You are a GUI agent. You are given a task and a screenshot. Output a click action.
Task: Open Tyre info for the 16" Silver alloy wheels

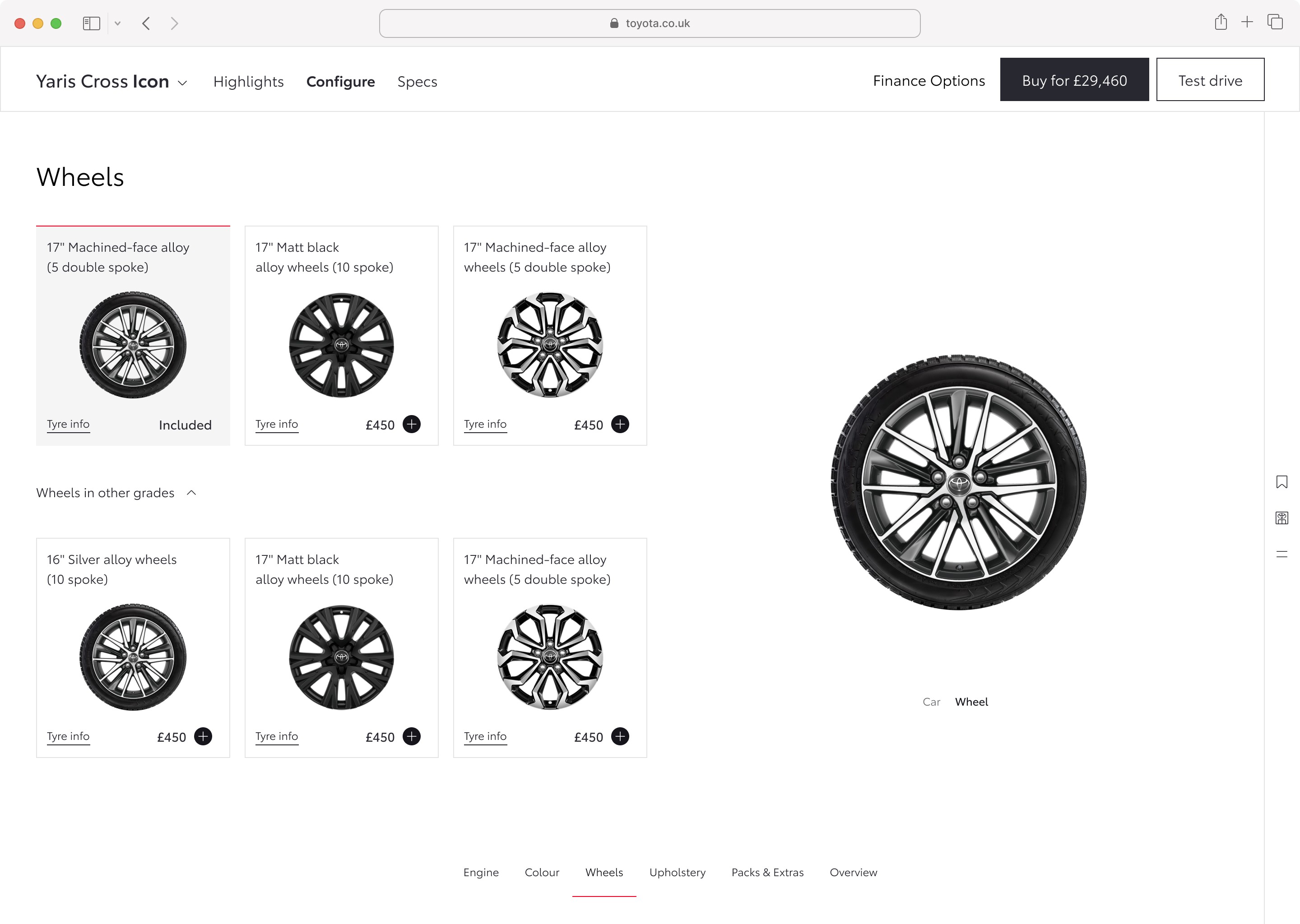pos(68,736)
